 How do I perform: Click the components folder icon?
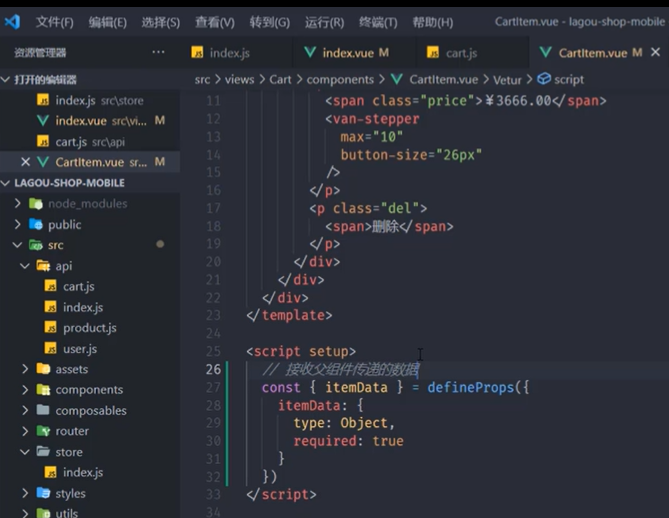pyautogui.click(x=43, y=389)
